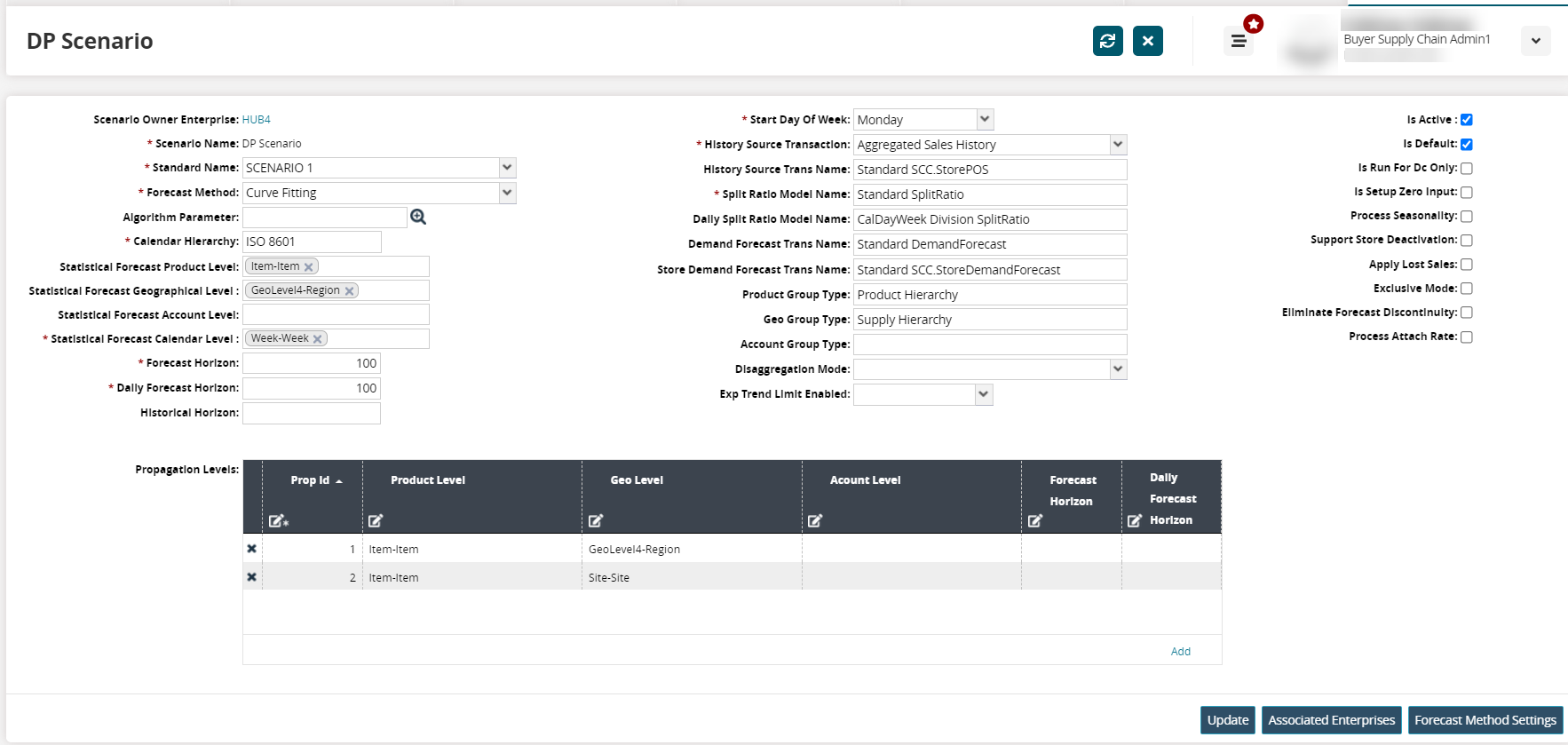This screenshot has height=745, width=1568.
Task: Click the Add link in propagation table
Action: [1180, 652]
